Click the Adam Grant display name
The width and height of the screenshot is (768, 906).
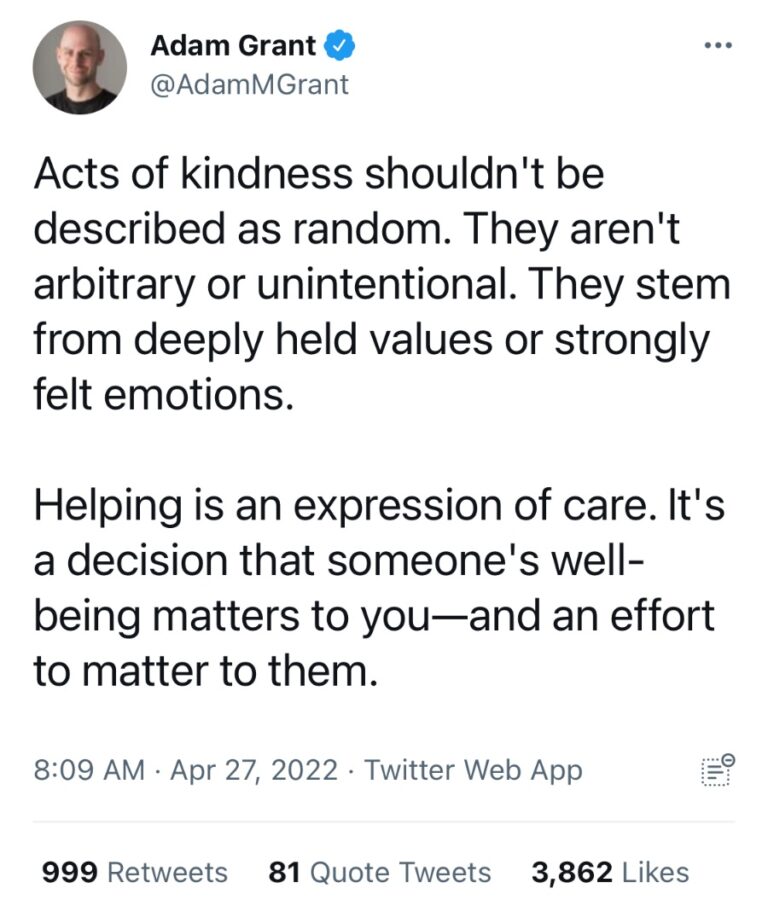[234, 45]
